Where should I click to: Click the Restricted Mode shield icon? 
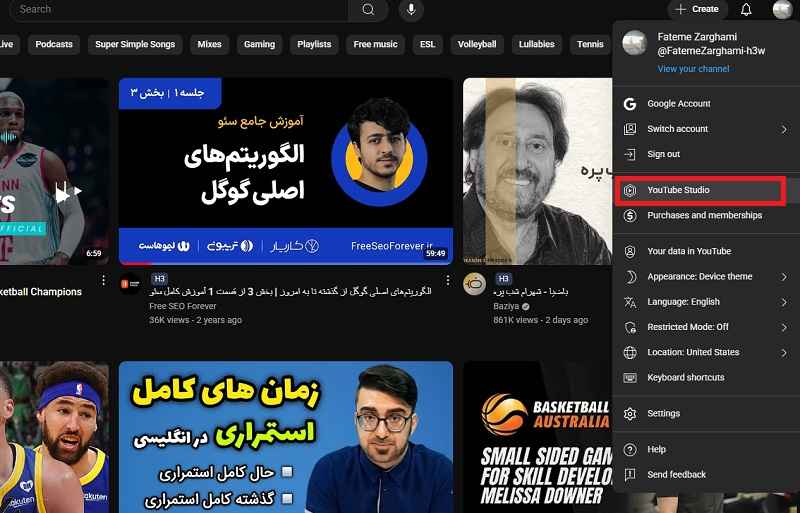coord(630,327)
